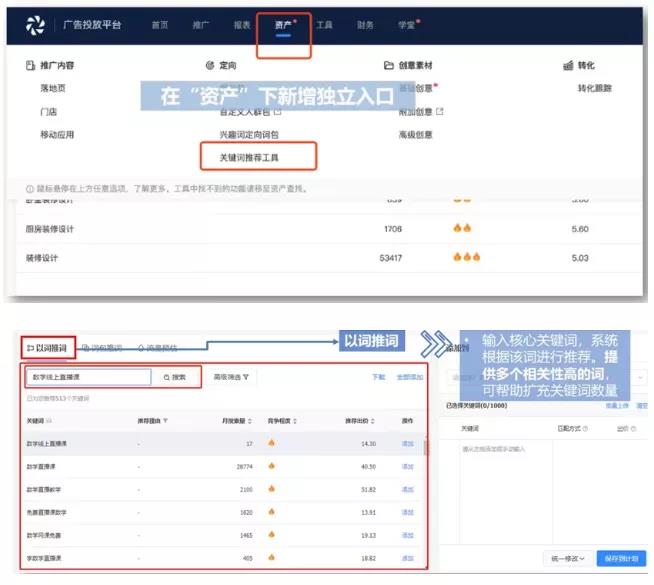The height and width of the screenshot is (585, 654).
Task: Click info icon beside 匹配方式 header
Action: [x=585, y=429]
